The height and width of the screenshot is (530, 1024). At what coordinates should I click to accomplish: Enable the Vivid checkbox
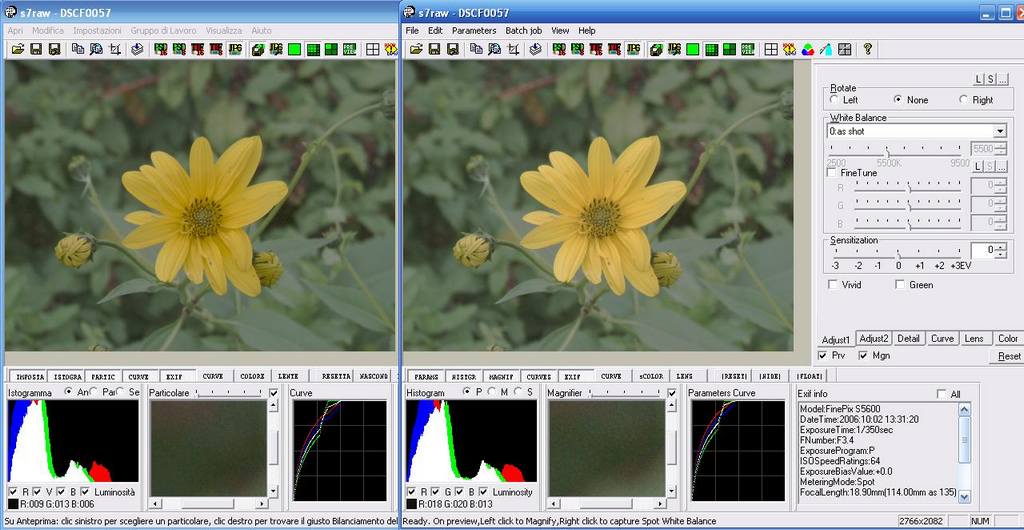833,285
